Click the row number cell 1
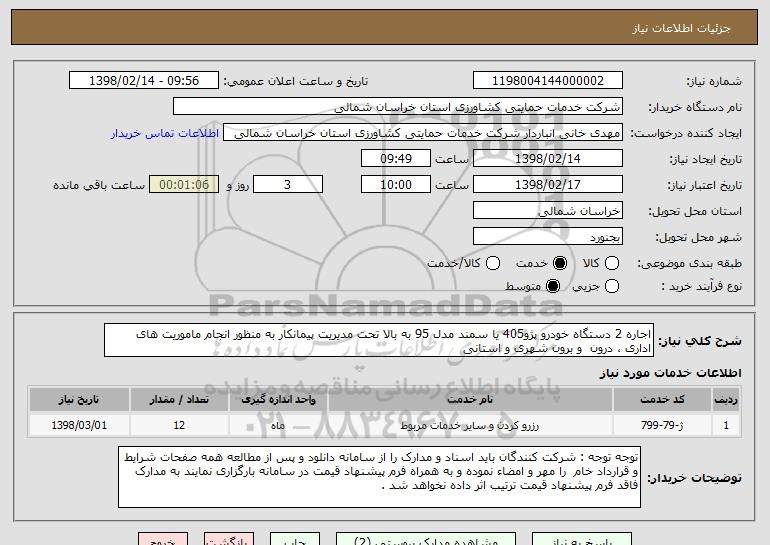 (x=726, y=425)
